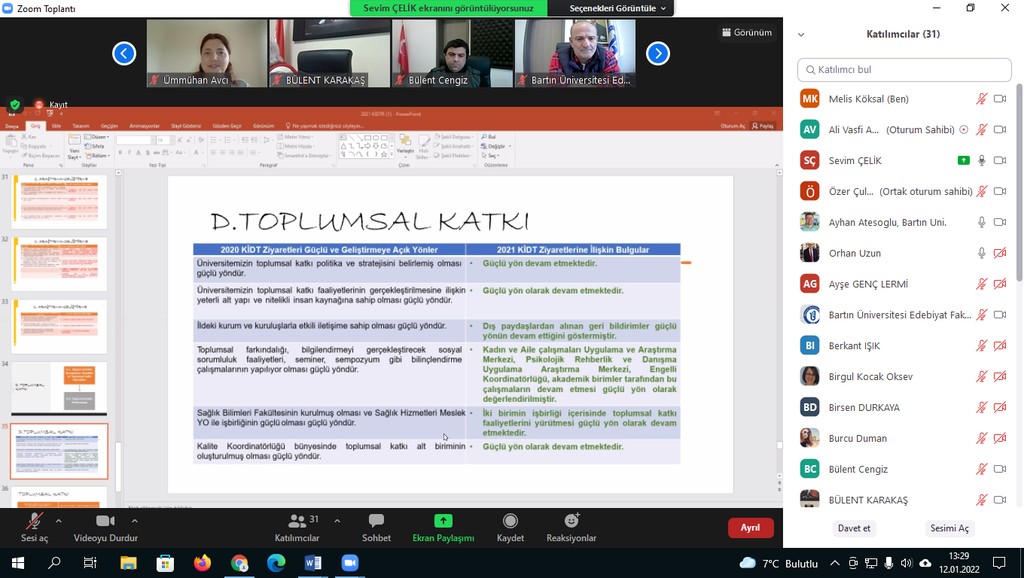This screenshot has height=578, width=1024.
Task: Show next video gallery page arrow
Action: point(657,53)
